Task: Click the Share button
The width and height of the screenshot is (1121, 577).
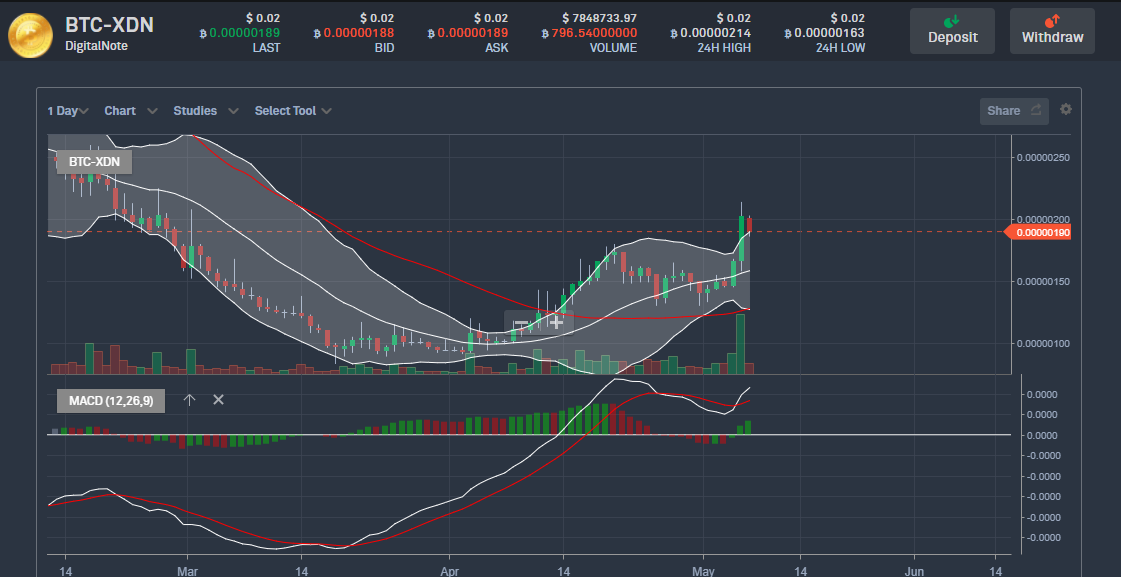Action: 1014,111
